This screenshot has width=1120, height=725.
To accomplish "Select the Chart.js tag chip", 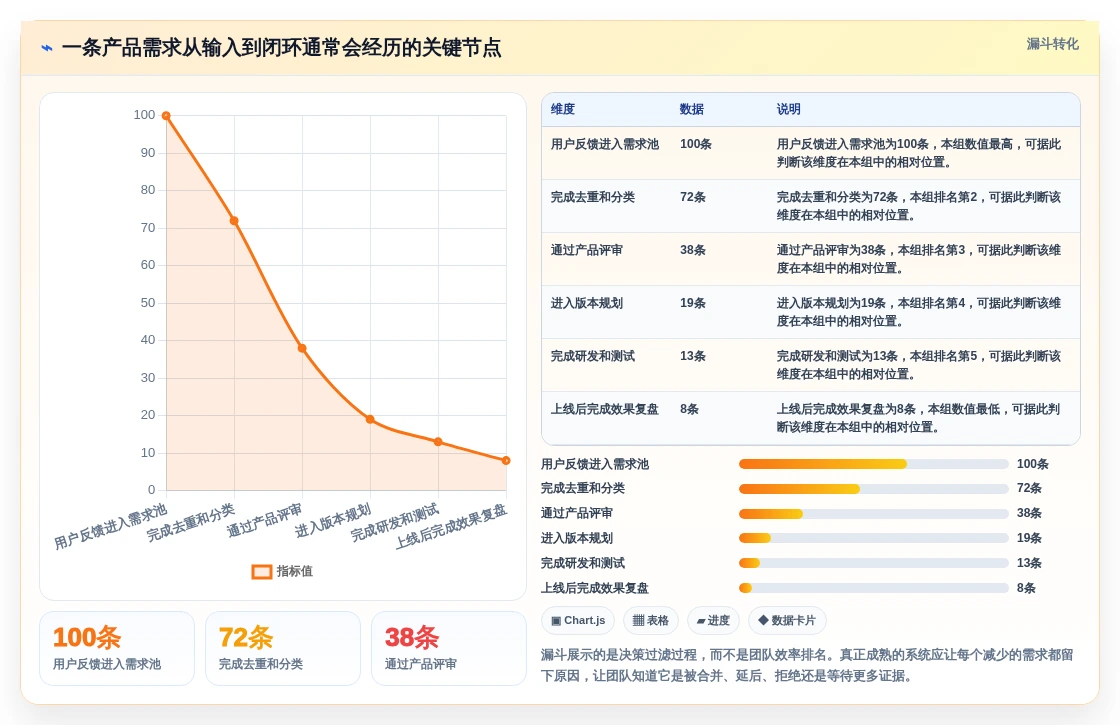I will coord(578,620).
